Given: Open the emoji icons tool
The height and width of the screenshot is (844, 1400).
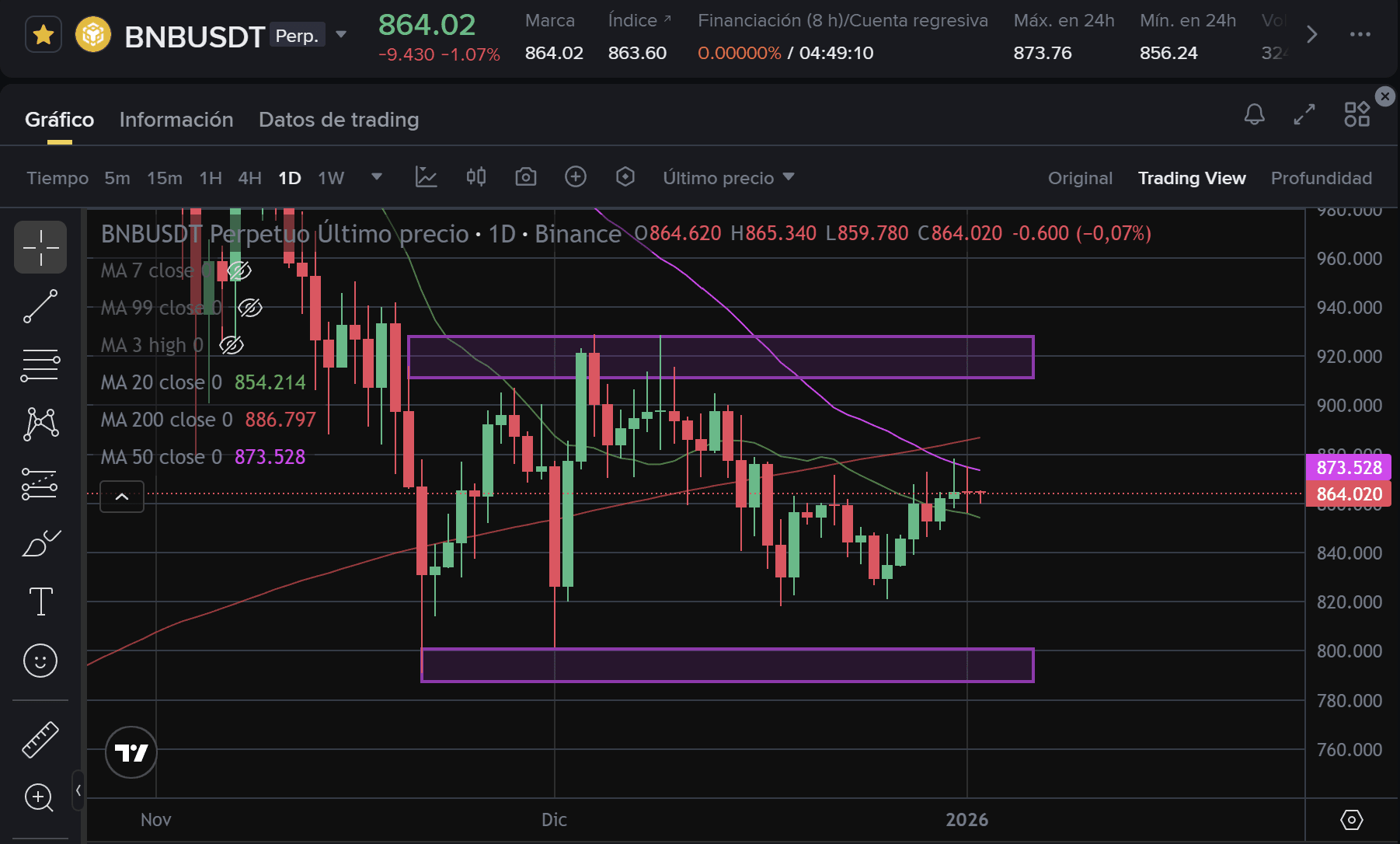Looking at the screenshot, I should click(x=40, y=661).
